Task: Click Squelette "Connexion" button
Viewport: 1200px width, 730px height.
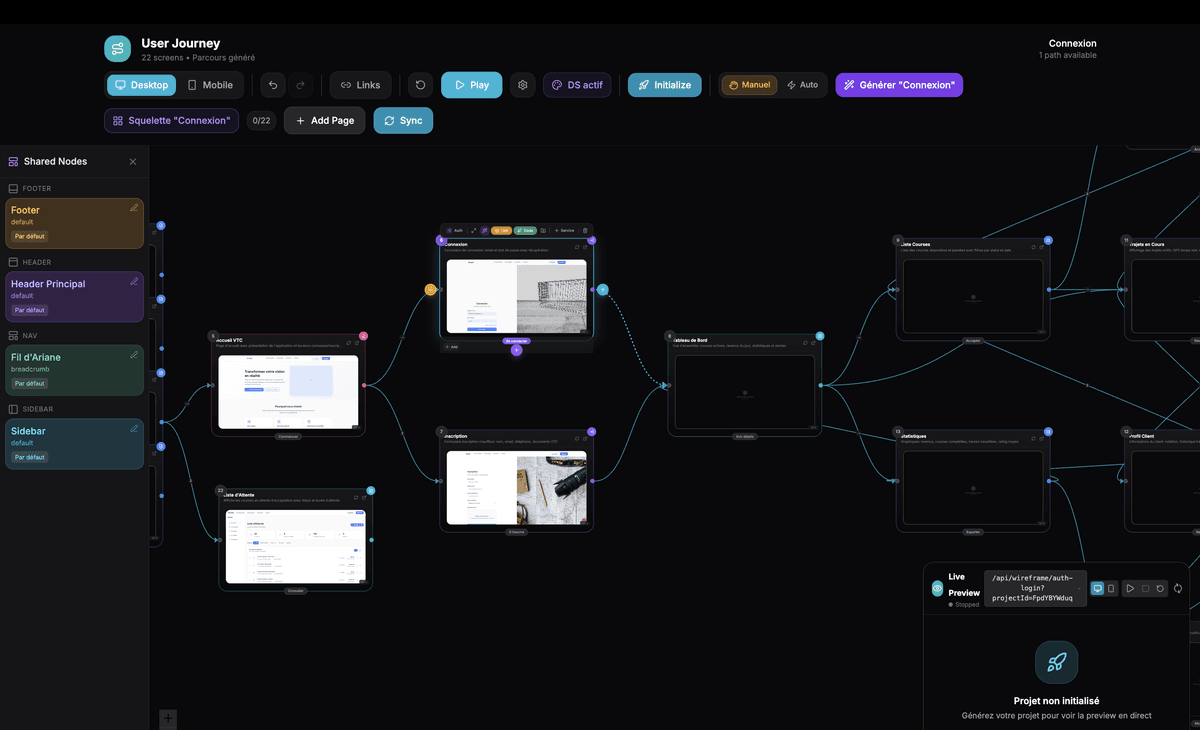Action: point(171,121)
